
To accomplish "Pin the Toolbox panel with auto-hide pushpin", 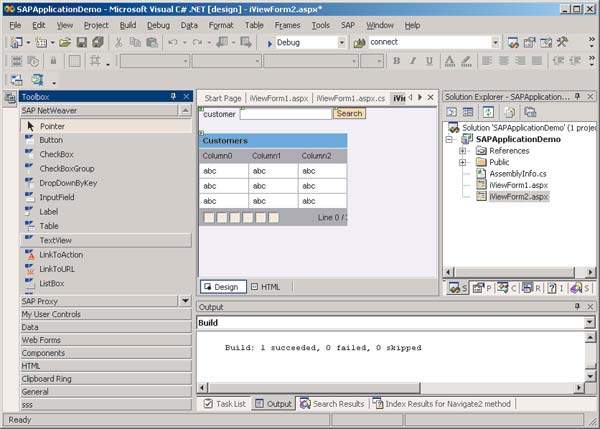I will pyautogui.click(x=172, y=96).
